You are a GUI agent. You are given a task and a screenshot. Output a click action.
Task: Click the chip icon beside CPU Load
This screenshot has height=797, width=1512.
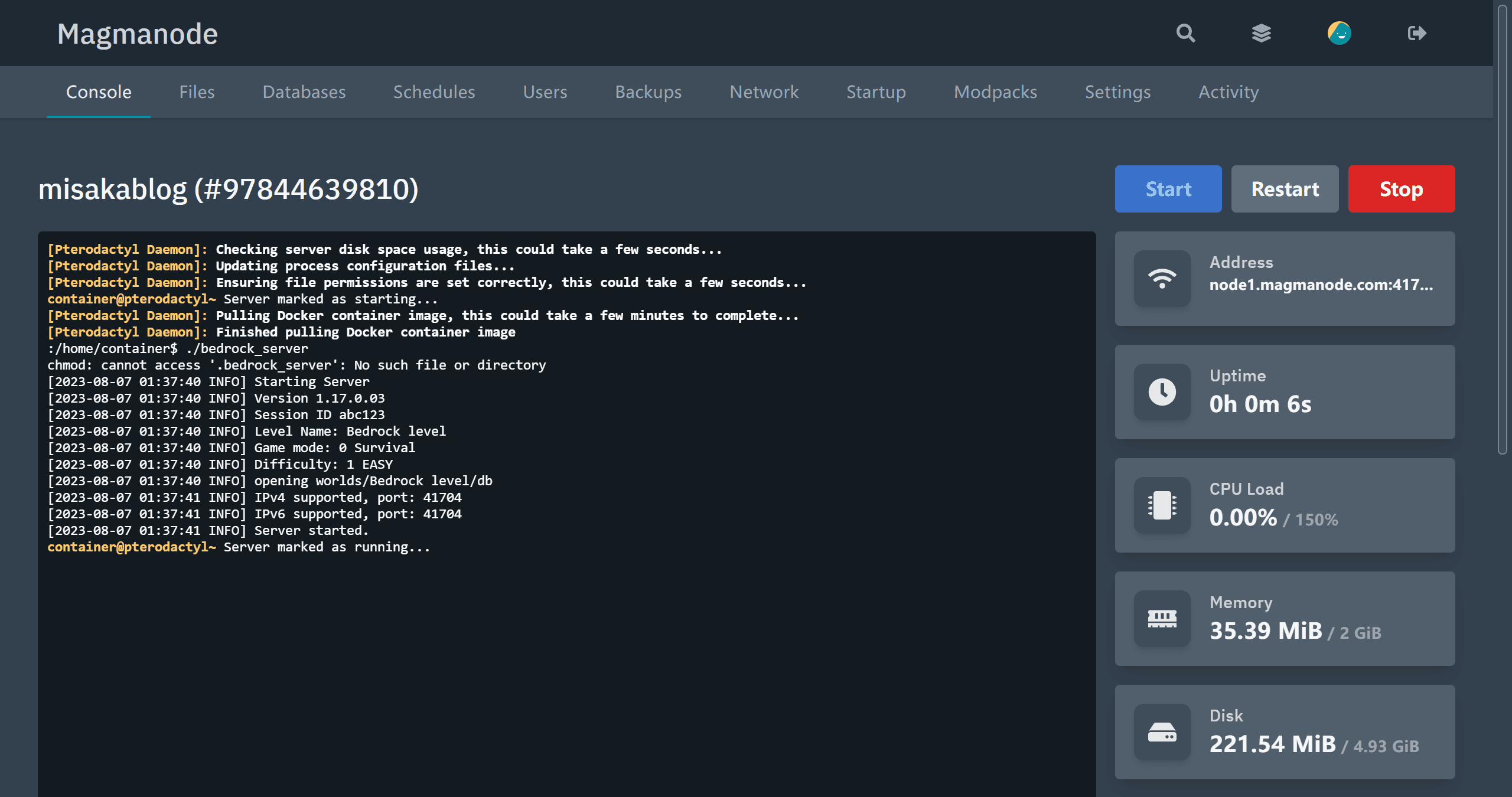click(x=1162, y=505)
